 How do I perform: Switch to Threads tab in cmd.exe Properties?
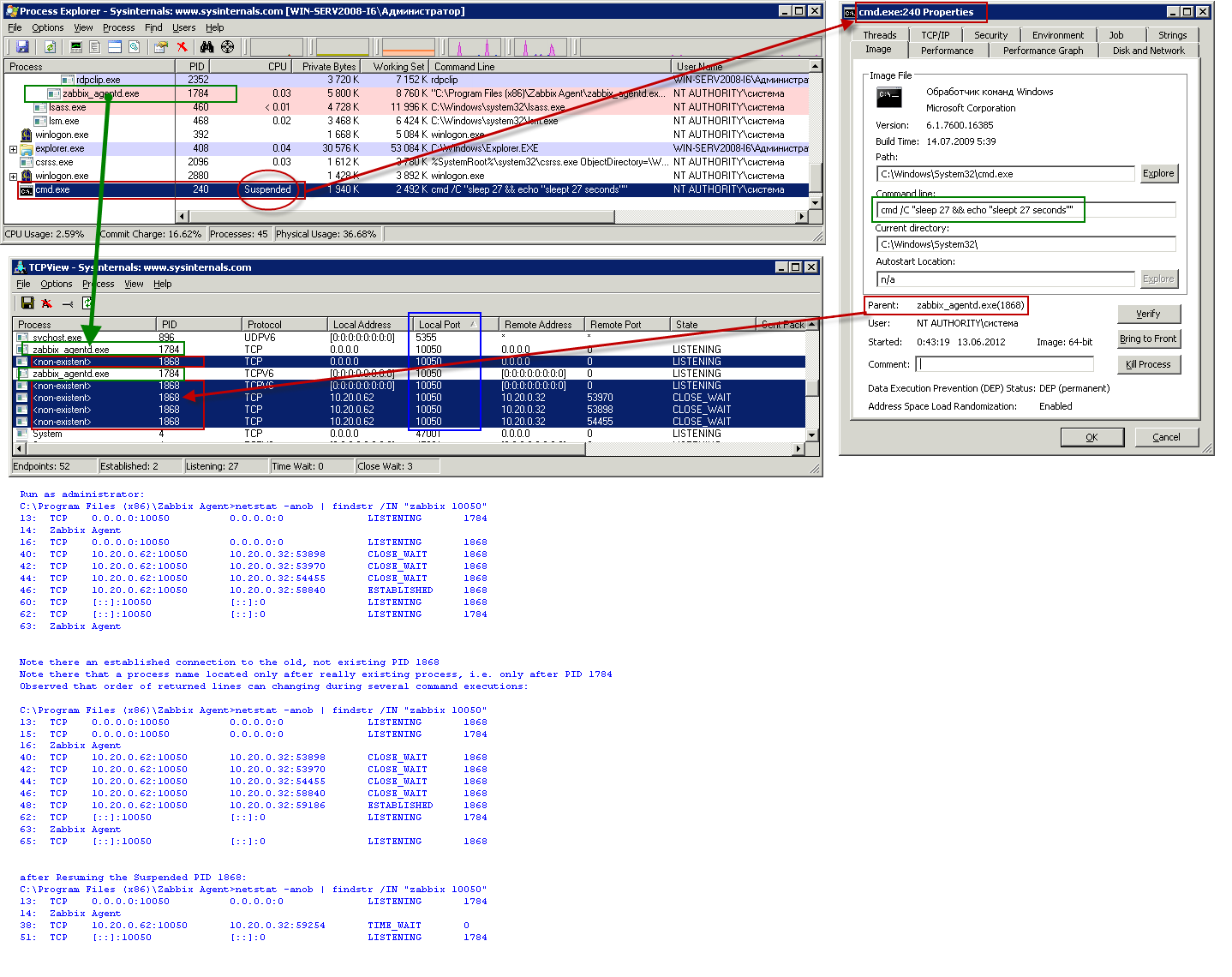coord(880,35)
